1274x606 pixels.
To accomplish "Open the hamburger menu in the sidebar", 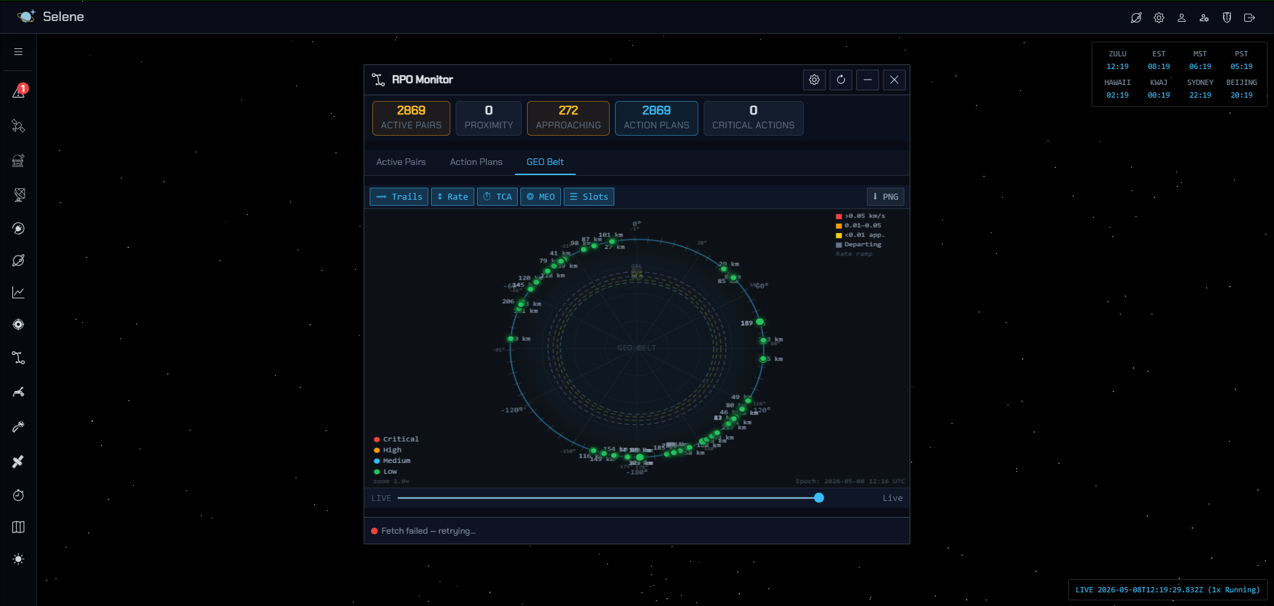I will [18, 52].
